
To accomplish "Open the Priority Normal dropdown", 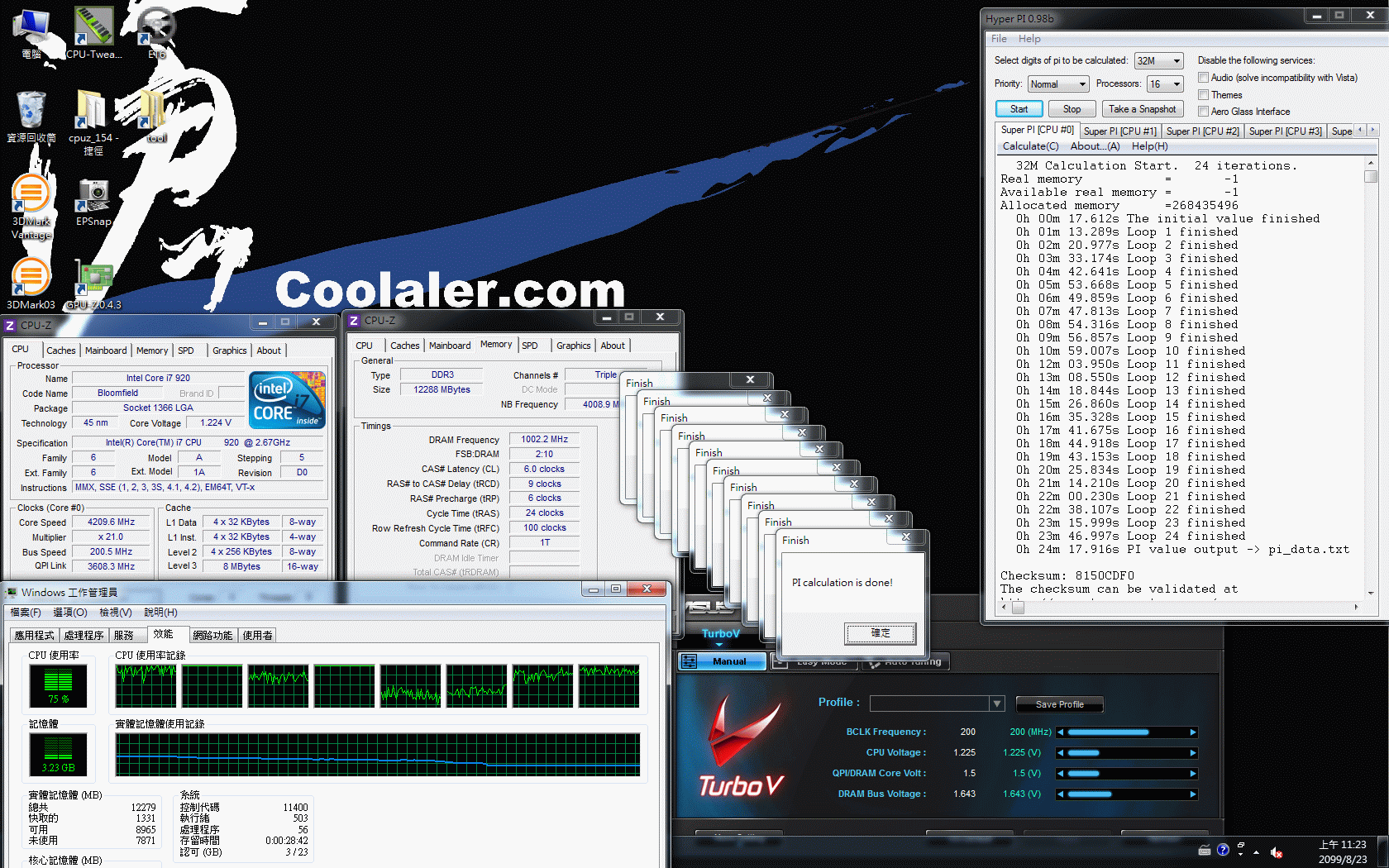I will pyautogui.click(x=1058, y=84).
